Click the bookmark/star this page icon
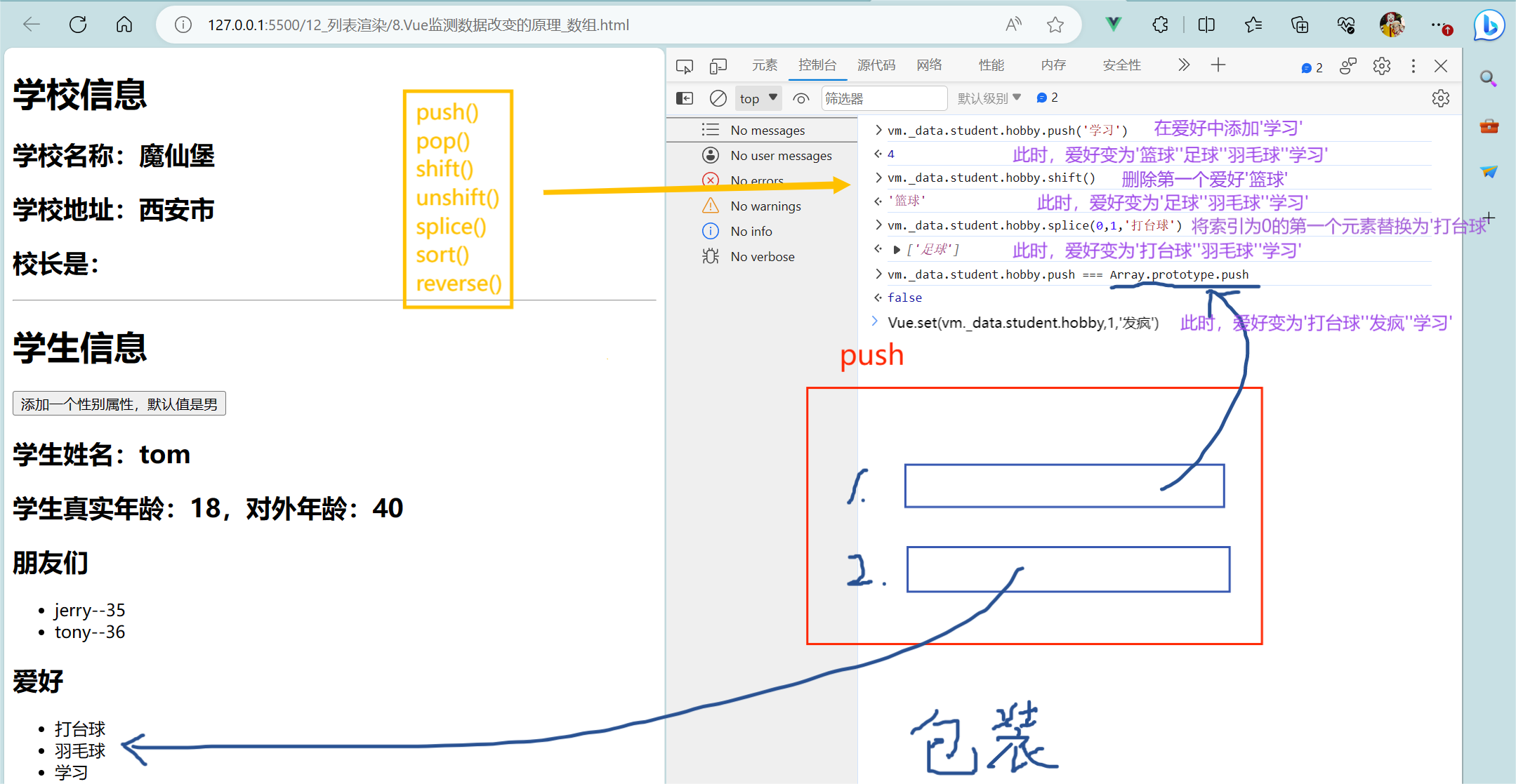The height and width of the screenshot is (784, 1516). coord(1055,25)
